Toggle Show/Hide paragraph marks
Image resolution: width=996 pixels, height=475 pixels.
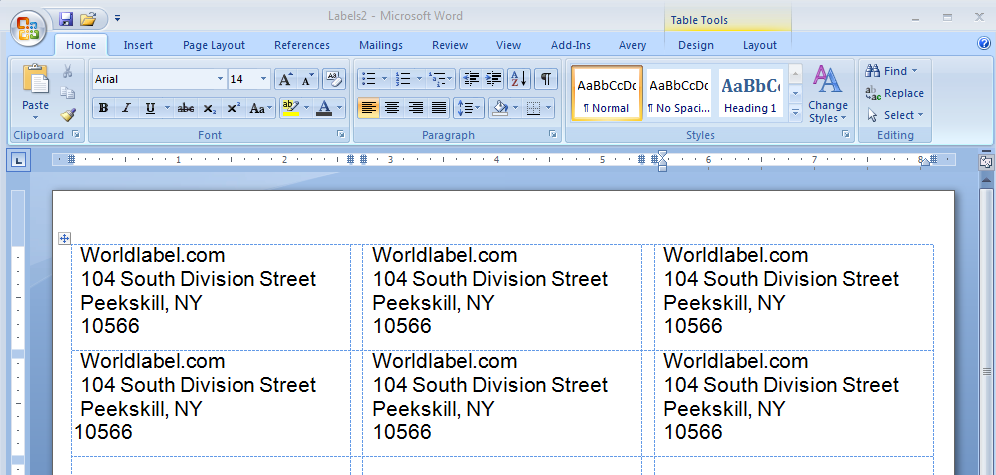(x=546, y=79)
